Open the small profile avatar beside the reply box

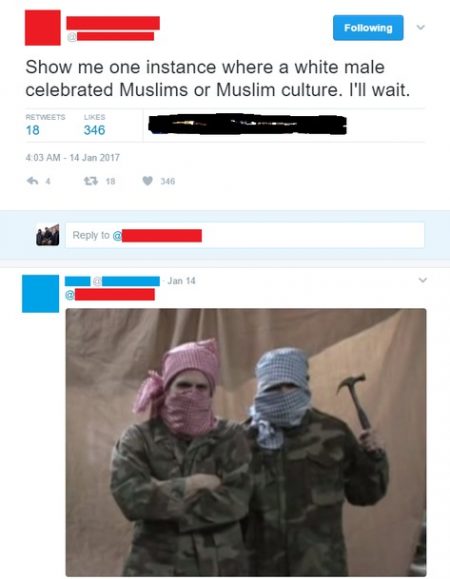[48, 235]
